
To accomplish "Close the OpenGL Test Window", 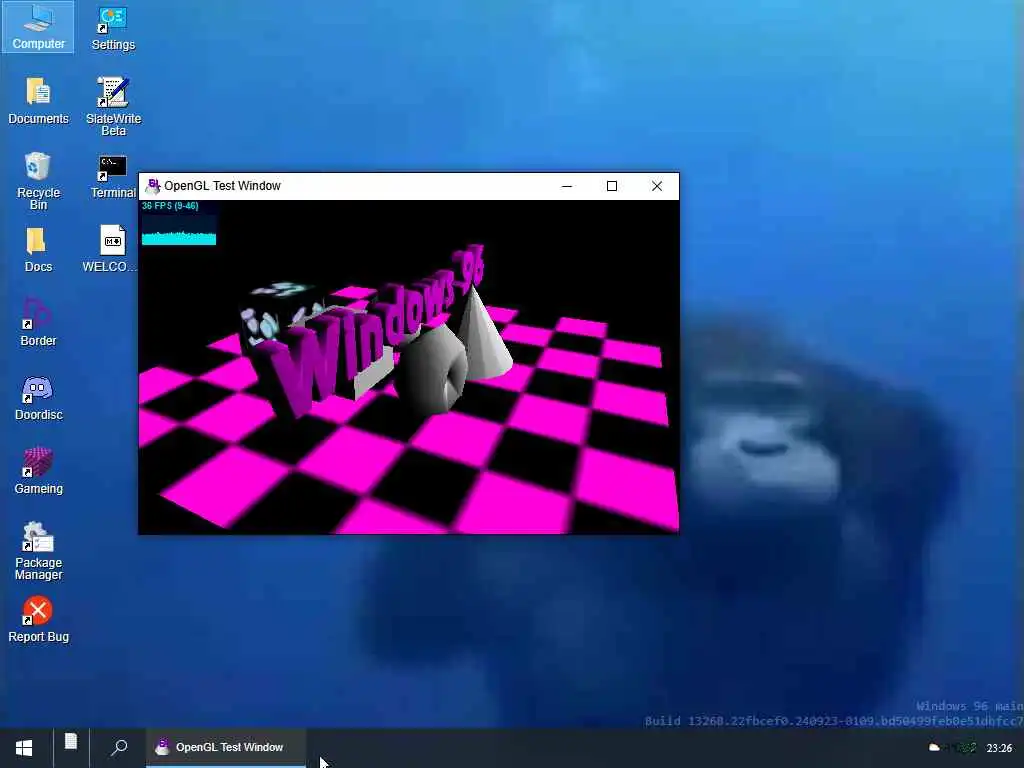I will pos(657,186).
